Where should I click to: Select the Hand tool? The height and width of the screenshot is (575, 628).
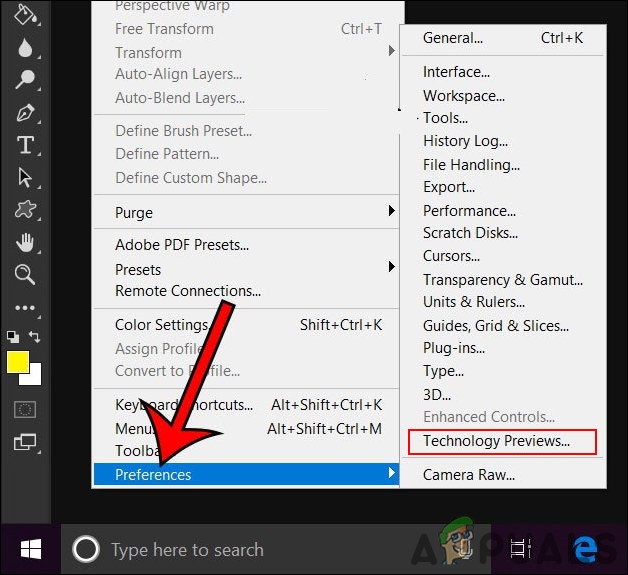point(25,243)
